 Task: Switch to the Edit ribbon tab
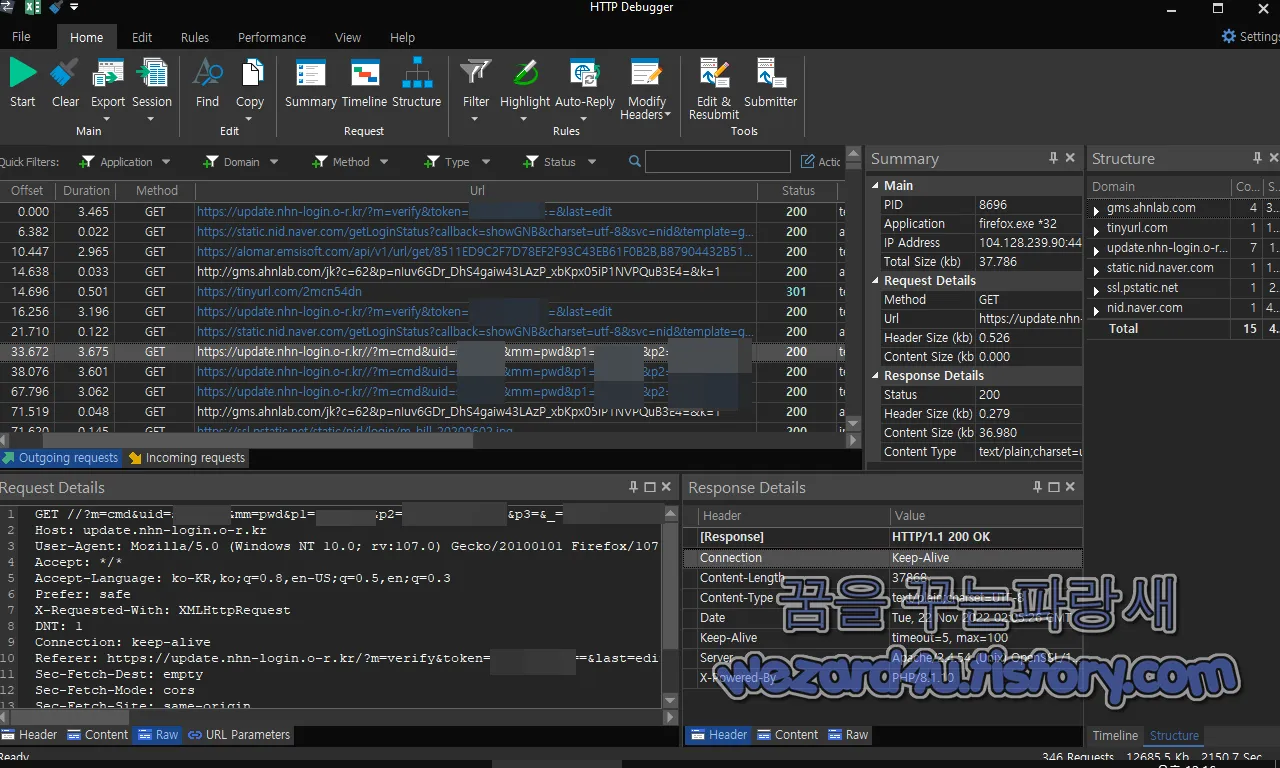(x=142, y=37)
